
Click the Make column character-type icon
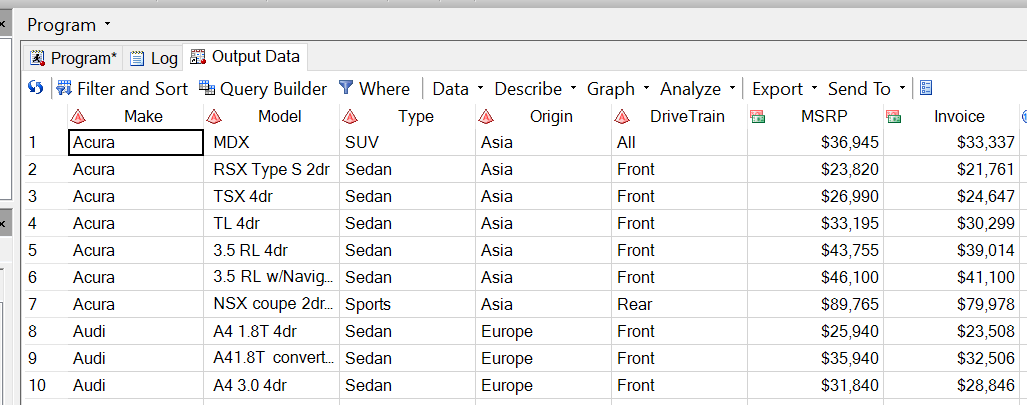(78, 116)
